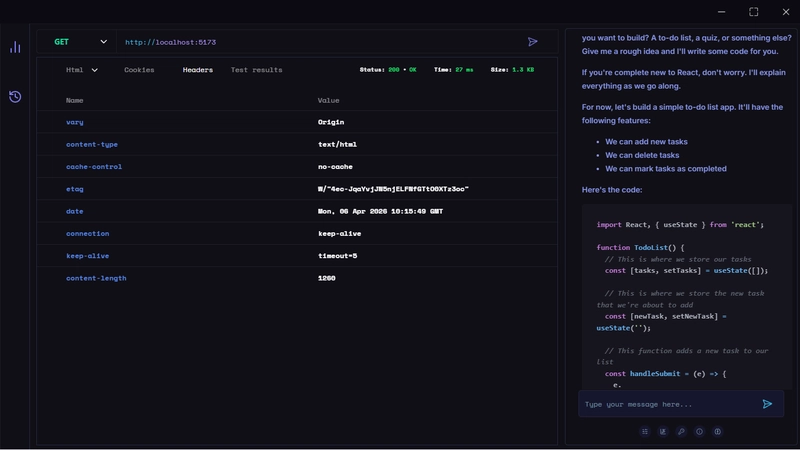
Task: Maximize the application window
Action: pos(753,11)
